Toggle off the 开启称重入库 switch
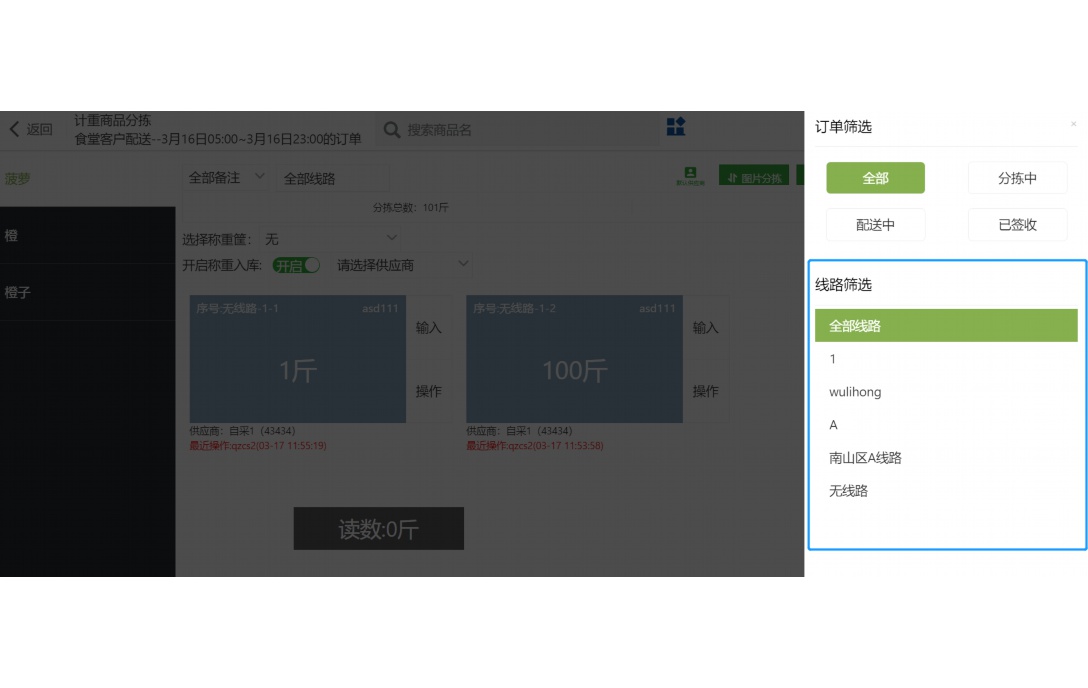This screenshot has width=1088, height=688. 297,265
